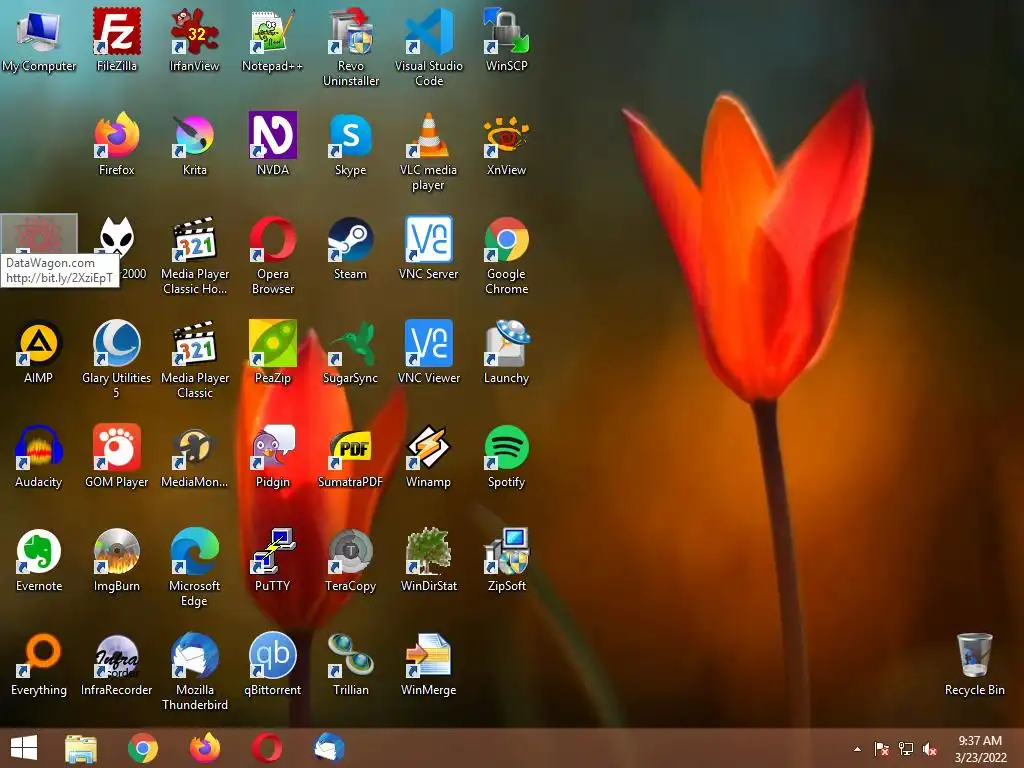The image size is (1024, 768).
Task: Open the taskbar clock showing 9:37 AM
Action: (x=980, y=749)
